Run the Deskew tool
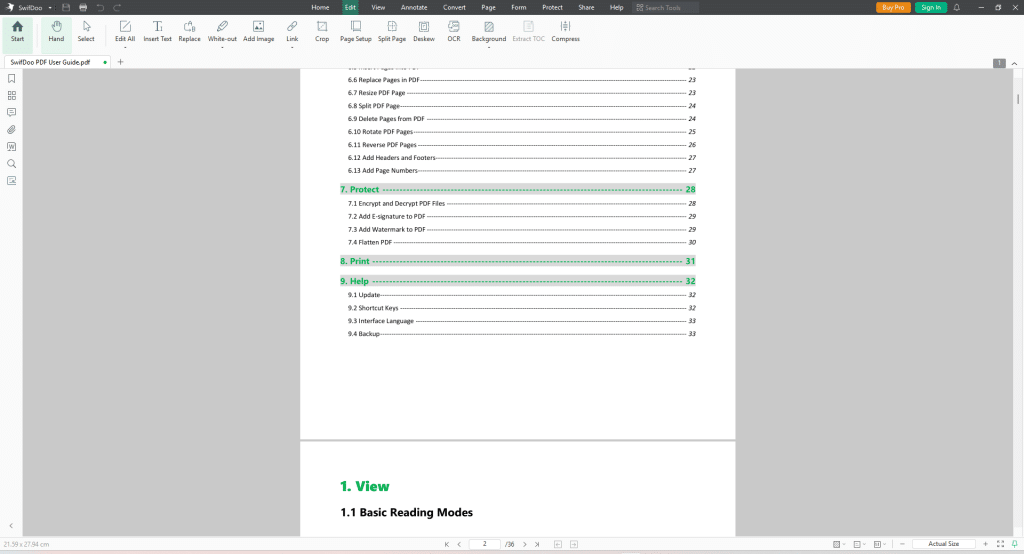This screenshot has width=1024, height=554. coord(424,31)
